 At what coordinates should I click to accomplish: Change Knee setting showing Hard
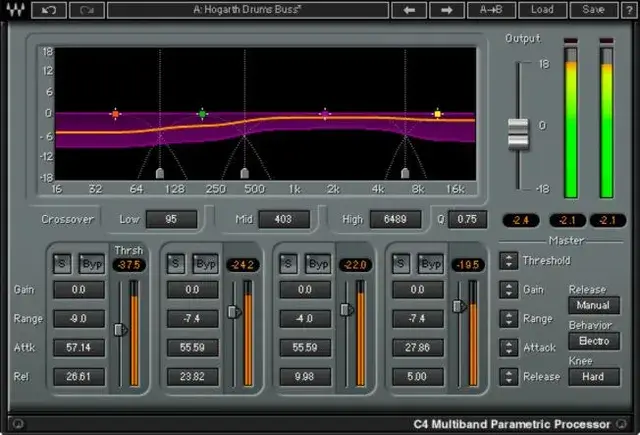point(594,377)
